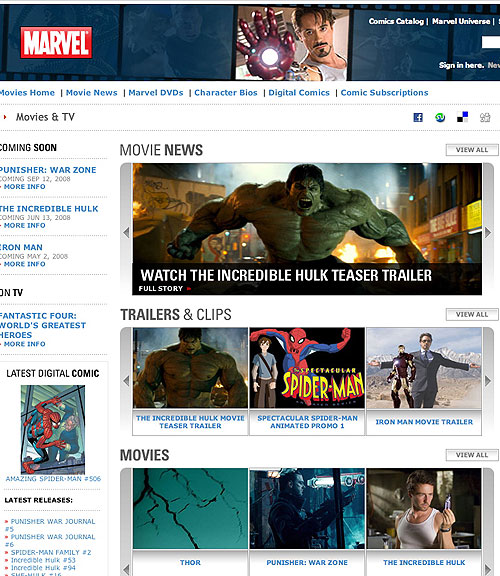Open Punisher: War Zone coming soon title

pyautogui.click(x=48, y=170)
